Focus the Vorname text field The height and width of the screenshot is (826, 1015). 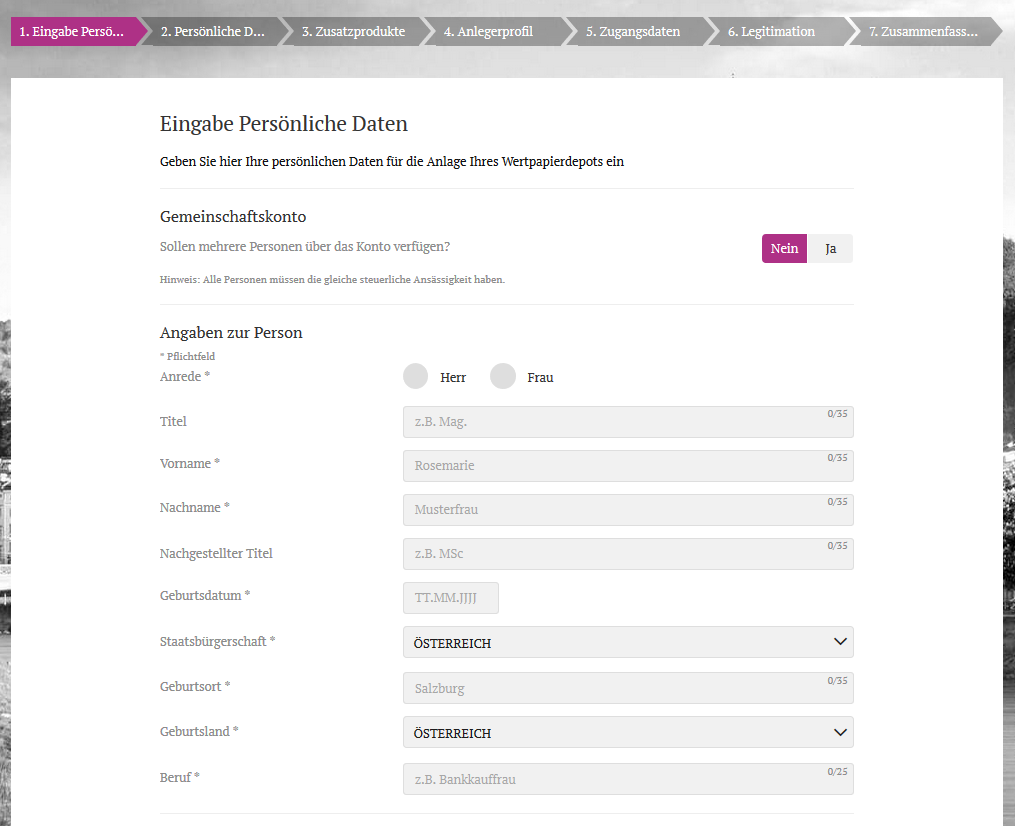pyautogui.click(x=627, y=465)
